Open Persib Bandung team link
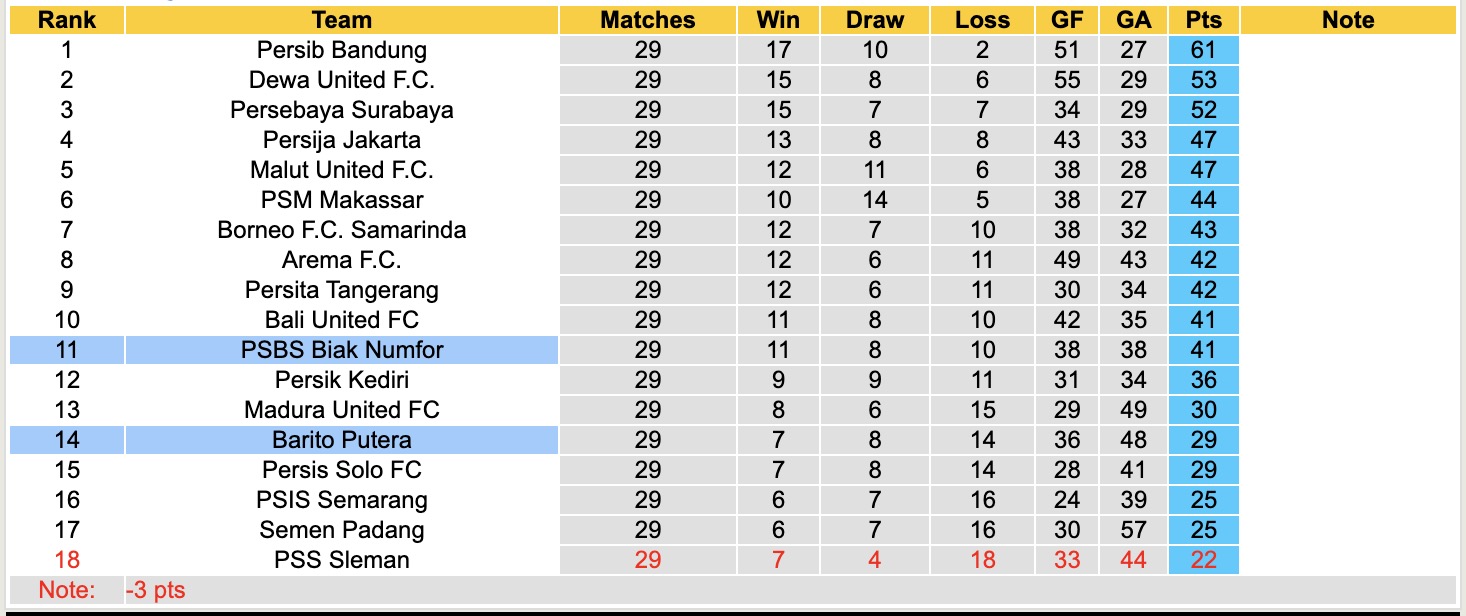The width and height of the screenshot is (1466, 616). pos(342,50)
